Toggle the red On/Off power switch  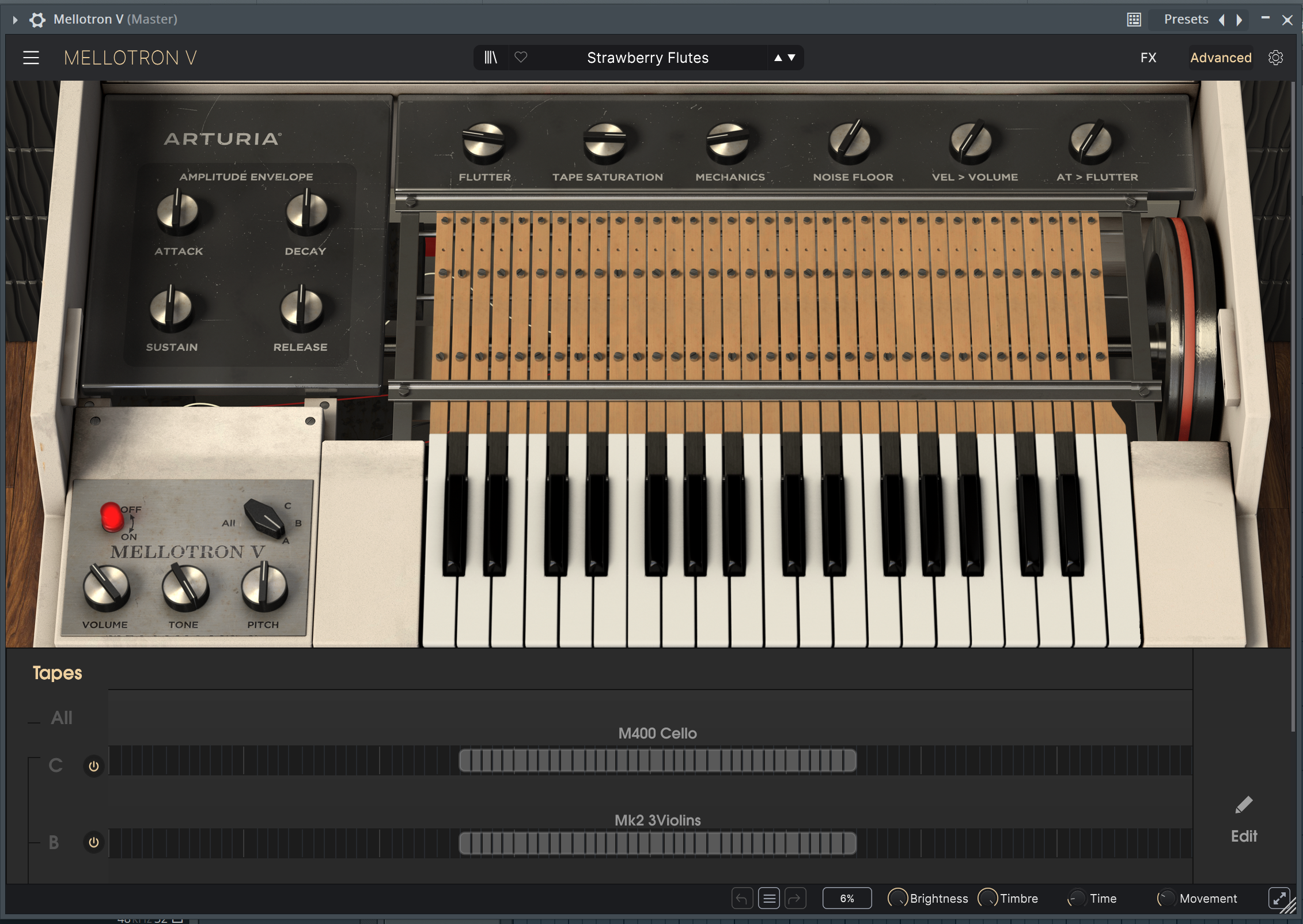pyautogui.click(x=111, y=516)
